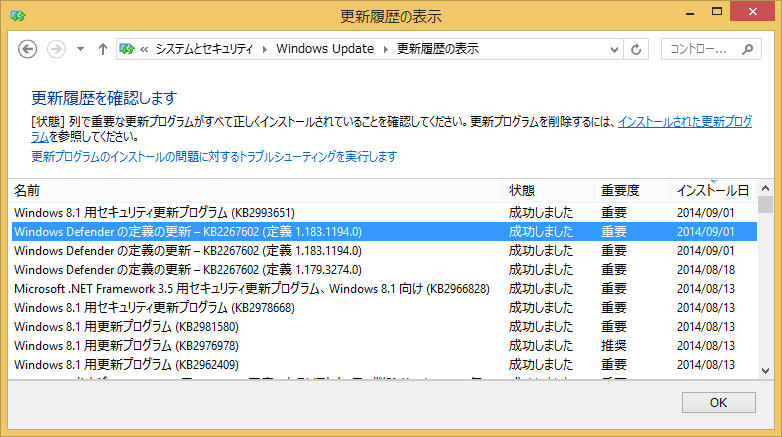Sort by 状態 column header
782x437 pixels.
[549, 191]
